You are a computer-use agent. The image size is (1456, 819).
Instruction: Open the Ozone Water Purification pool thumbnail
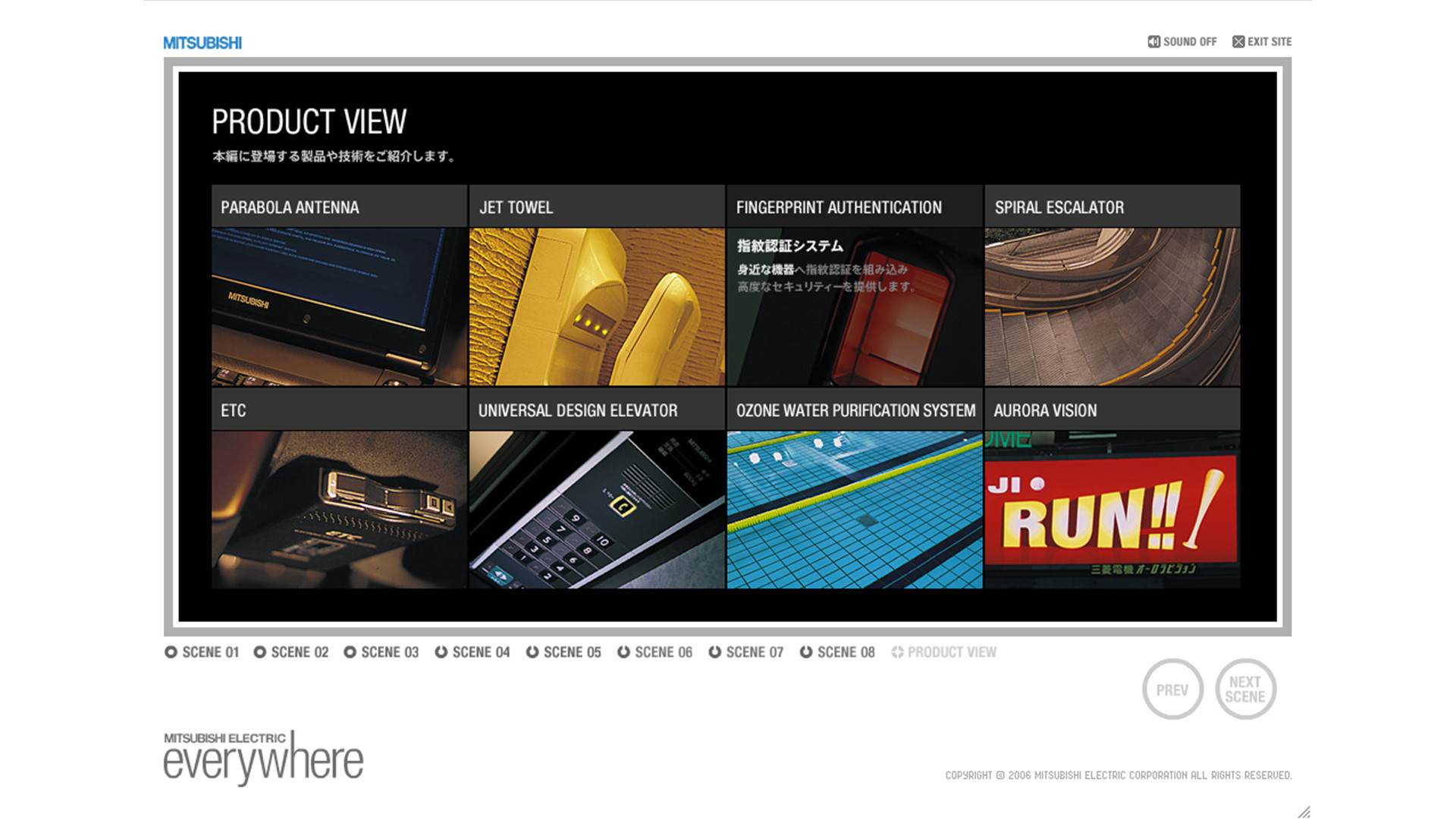point(855,510)
